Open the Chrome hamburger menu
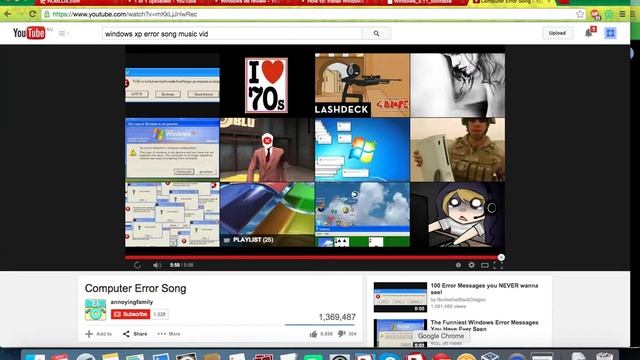Viewport: 640px width, 360px height. (x=622, y=14)
